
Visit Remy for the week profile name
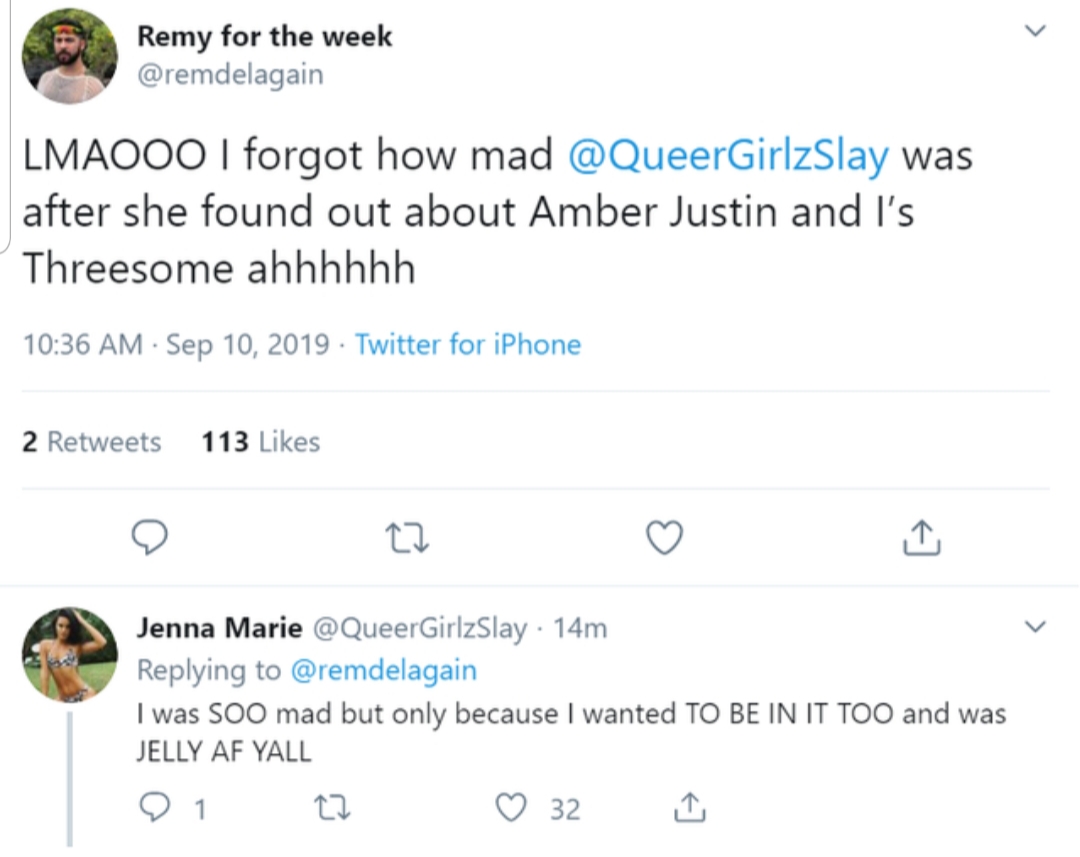pos(264,37)
